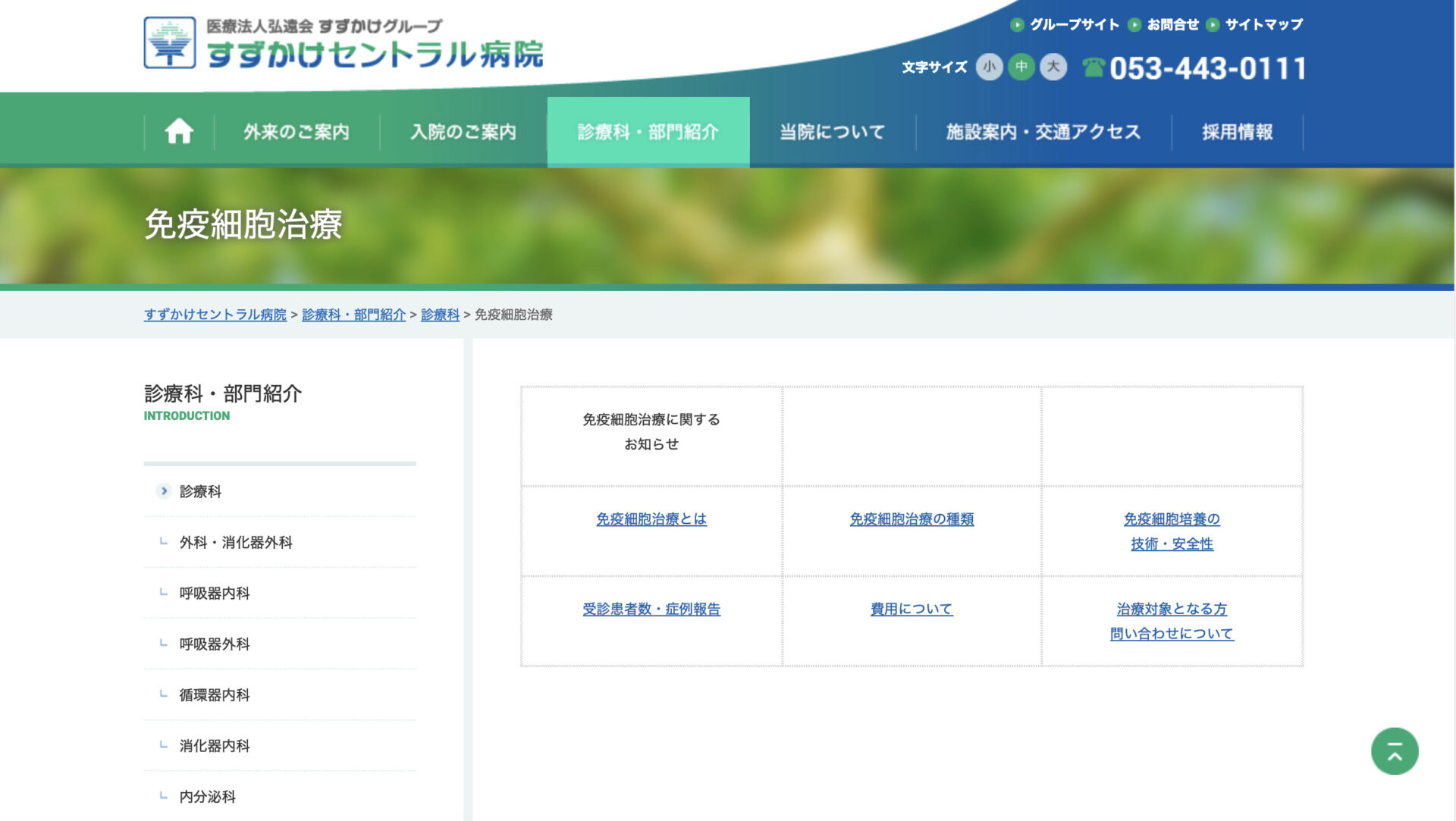Open 免疫細胞治療の種類 link
The width and height of the screenshot is (1456, 821).
[912, 519]
